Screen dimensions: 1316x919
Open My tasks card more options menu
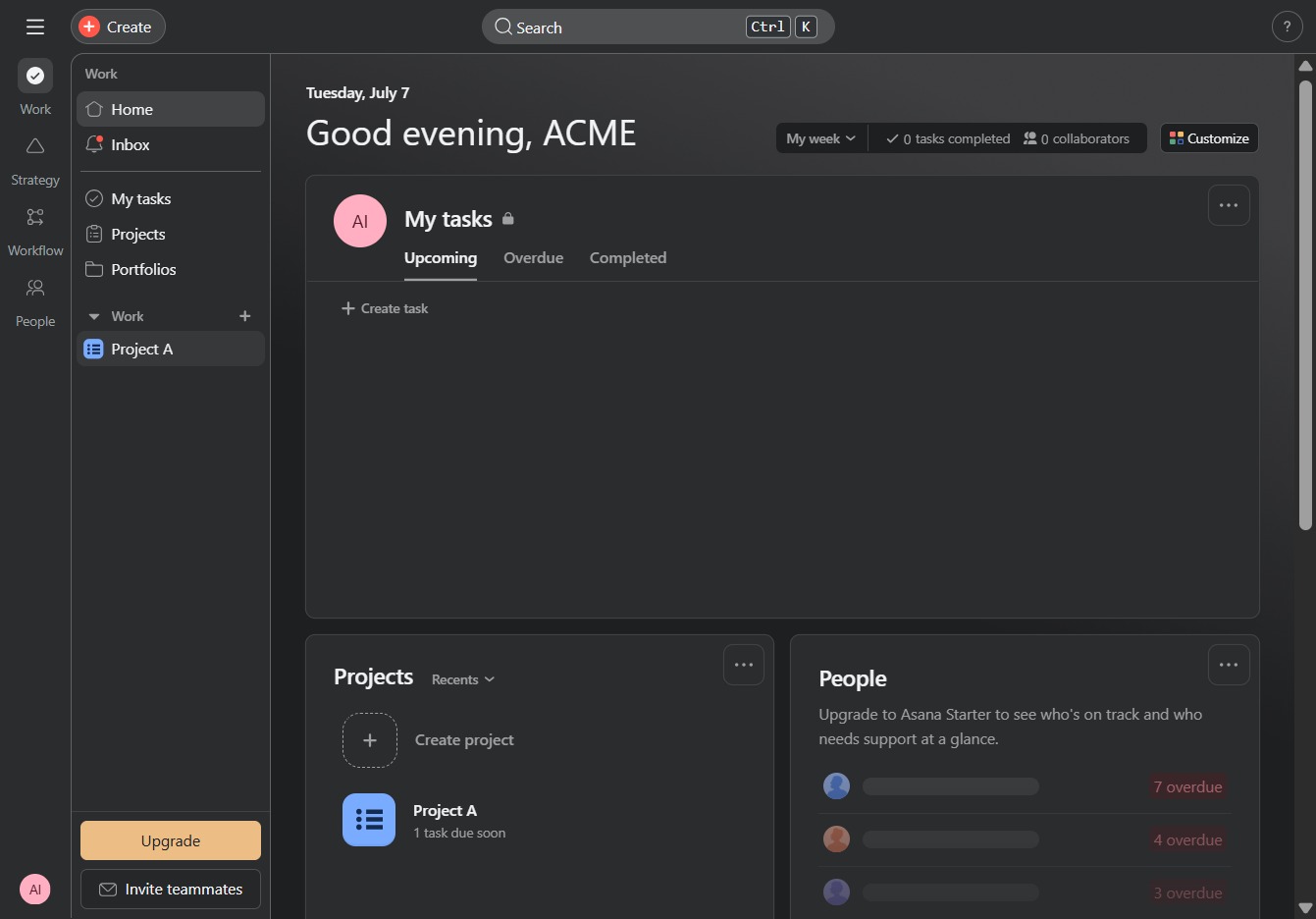(1229, 205)
